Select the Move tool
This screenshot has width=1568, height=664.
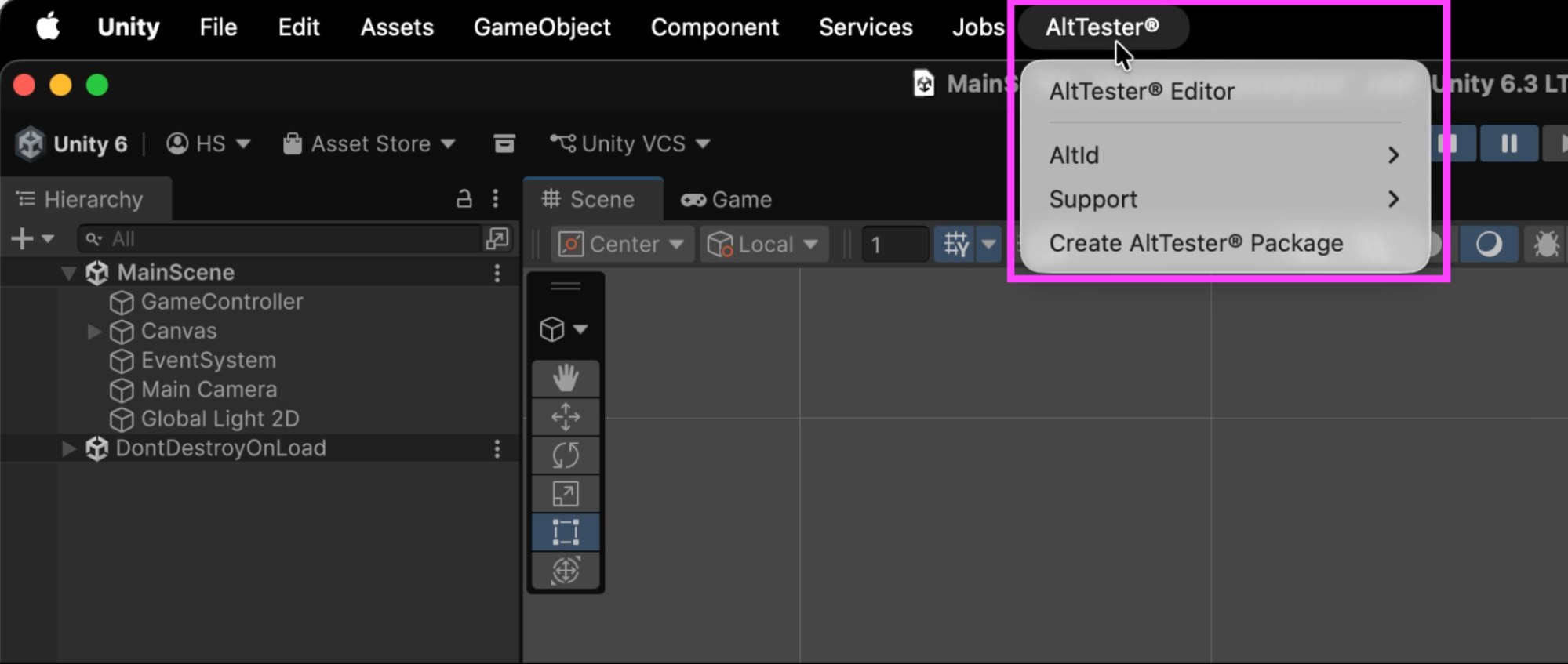pyautogui.click(x=566, y=417)
